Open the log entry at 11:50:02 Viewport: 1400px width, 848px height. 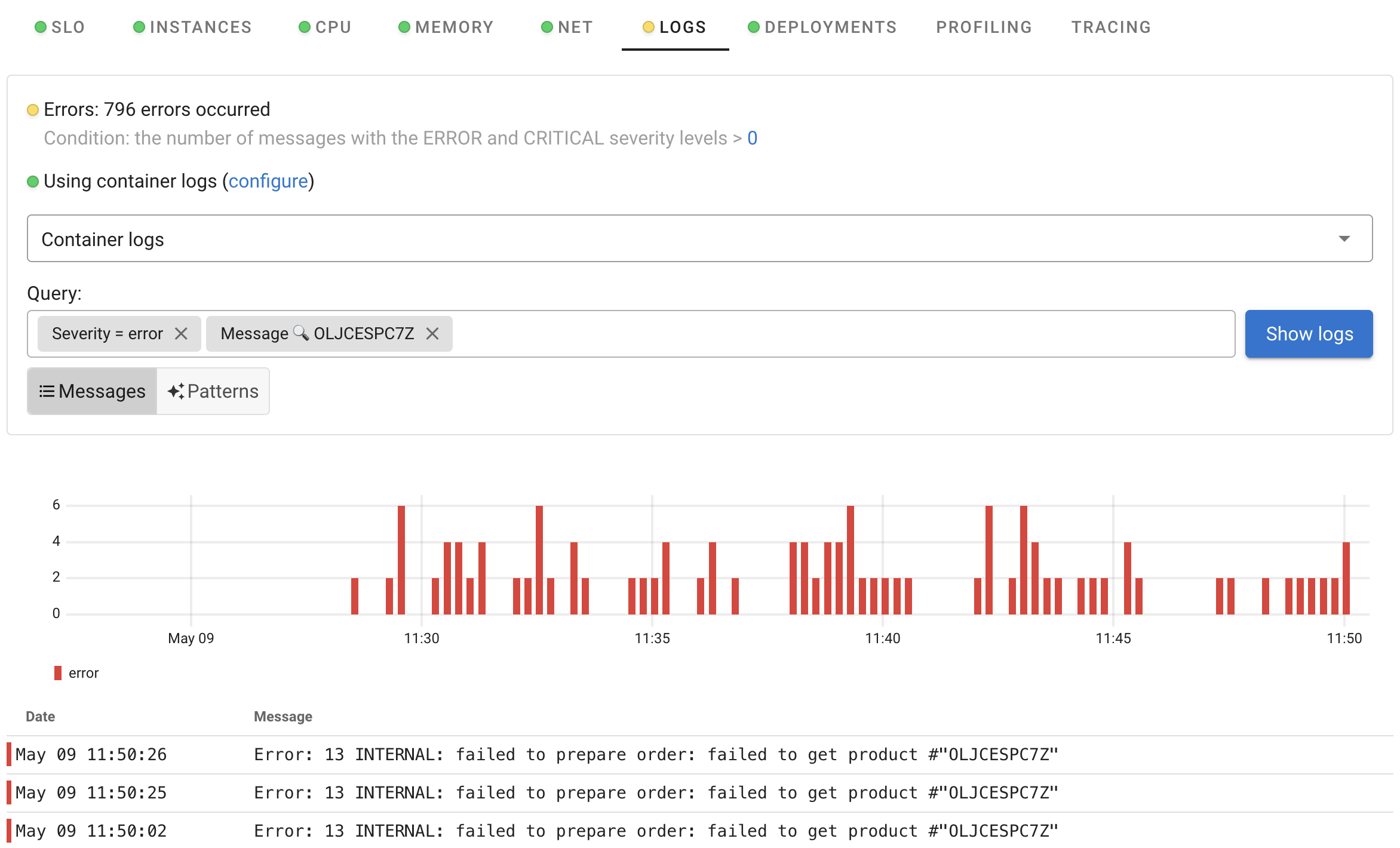tap(699, 831)
